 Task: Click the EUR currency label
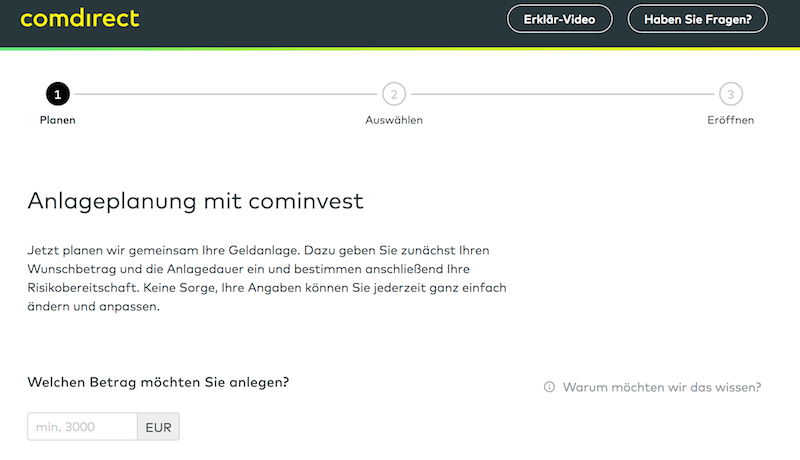[158, 427]
